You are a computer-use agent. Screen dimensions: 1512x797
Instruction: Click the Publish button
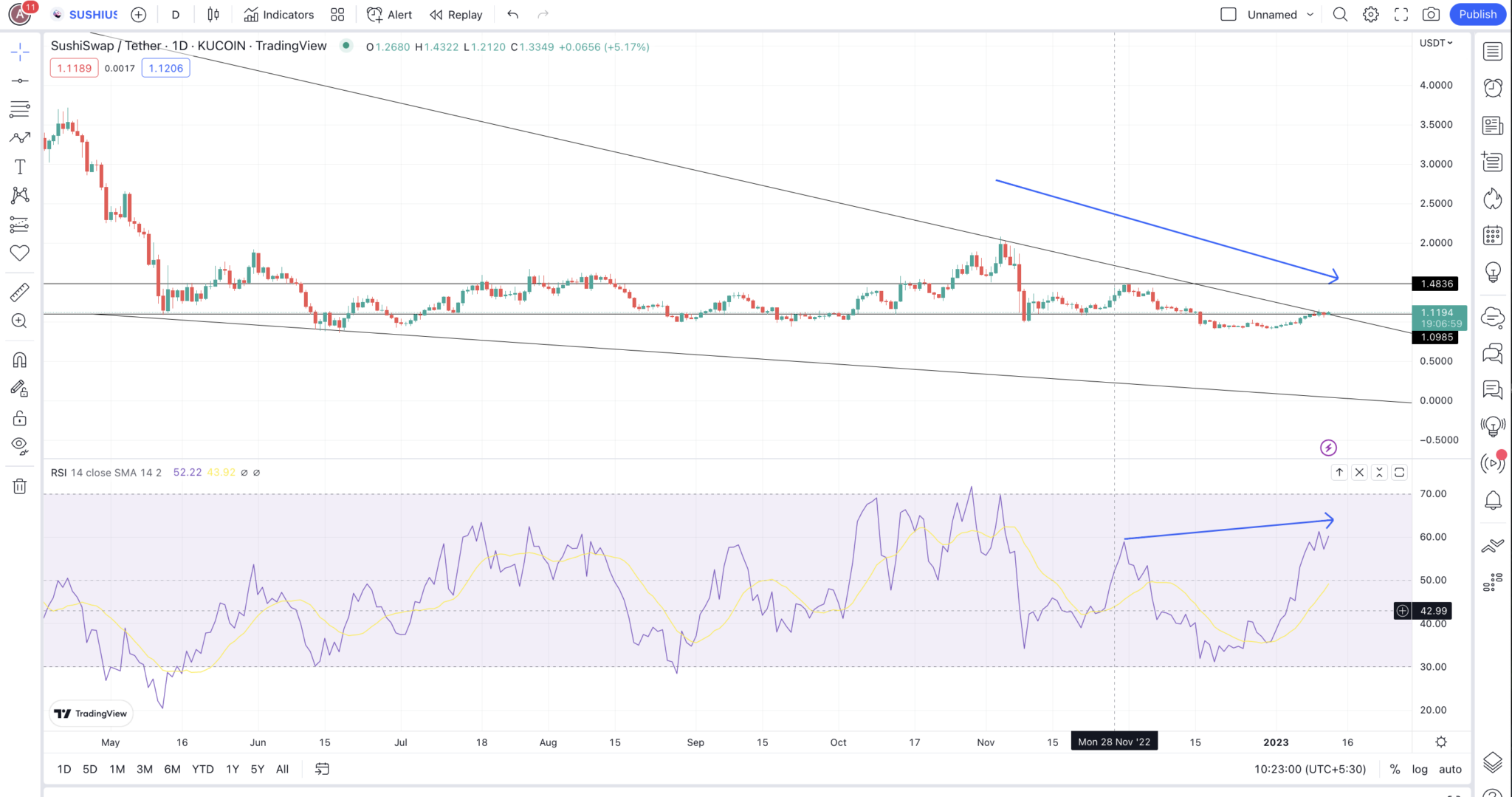click(x=1477, y=14)
